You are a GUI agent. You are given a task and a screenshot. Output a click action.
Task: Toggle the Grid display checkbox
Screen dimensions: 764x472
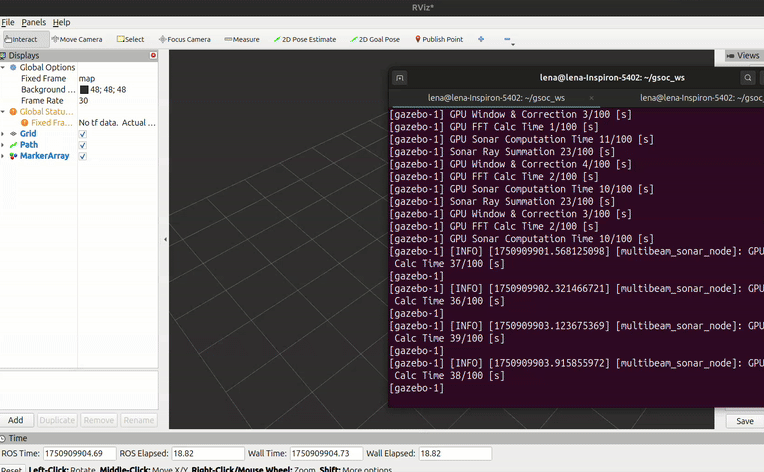[83, 134]
